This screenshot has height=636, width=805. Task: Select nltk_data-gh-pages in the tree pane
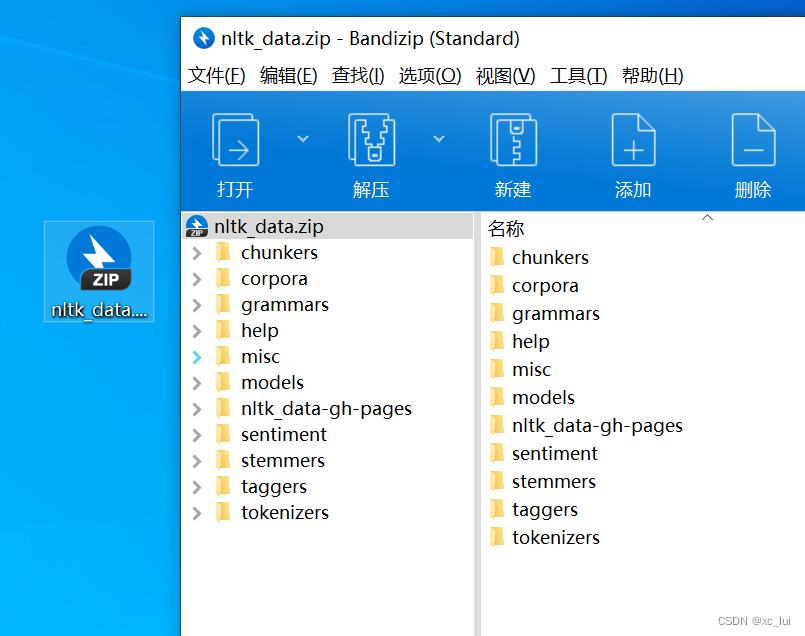[x=314, y=409]
